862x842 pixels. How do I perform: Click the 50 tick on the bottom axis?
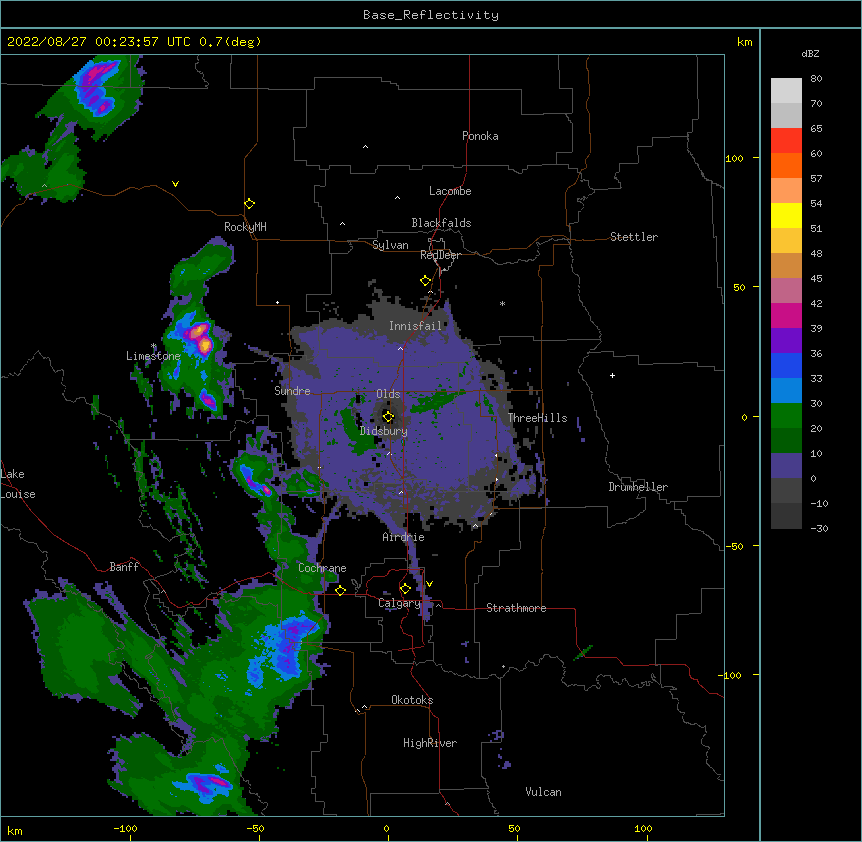(514, 828)
